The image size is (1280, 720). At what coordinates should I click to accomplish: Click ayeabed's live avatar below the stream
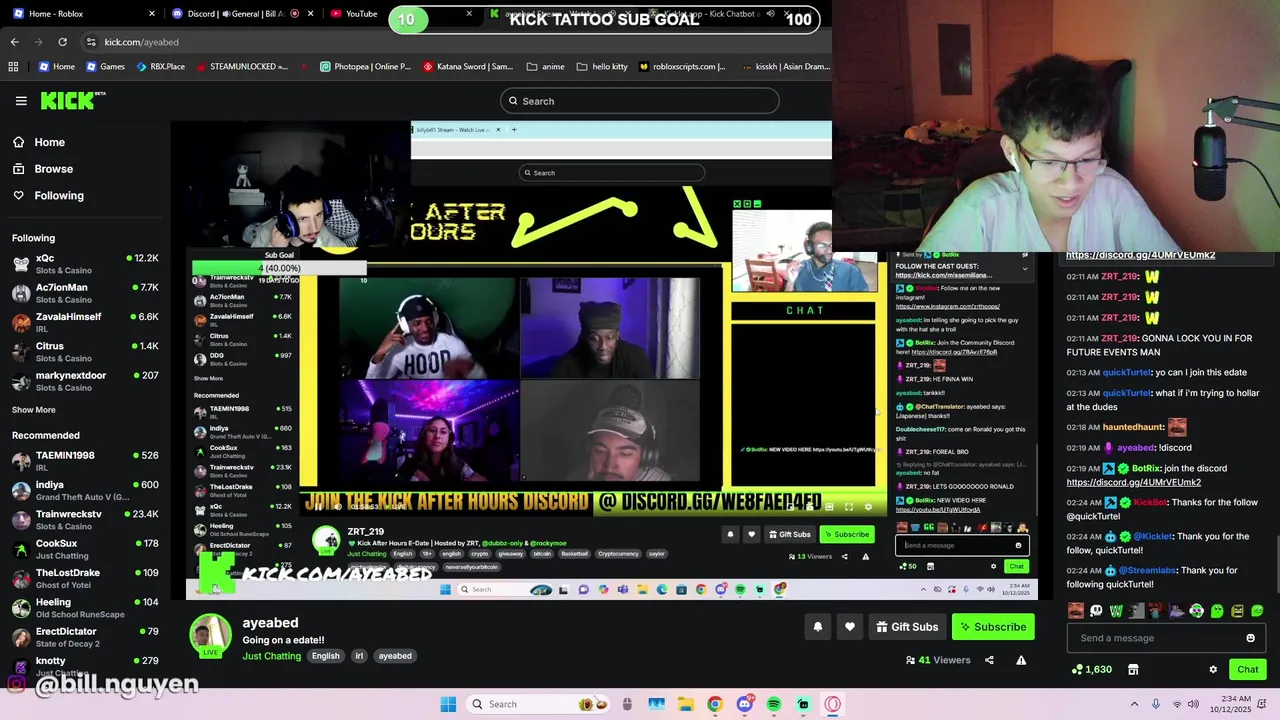point(211,636)
